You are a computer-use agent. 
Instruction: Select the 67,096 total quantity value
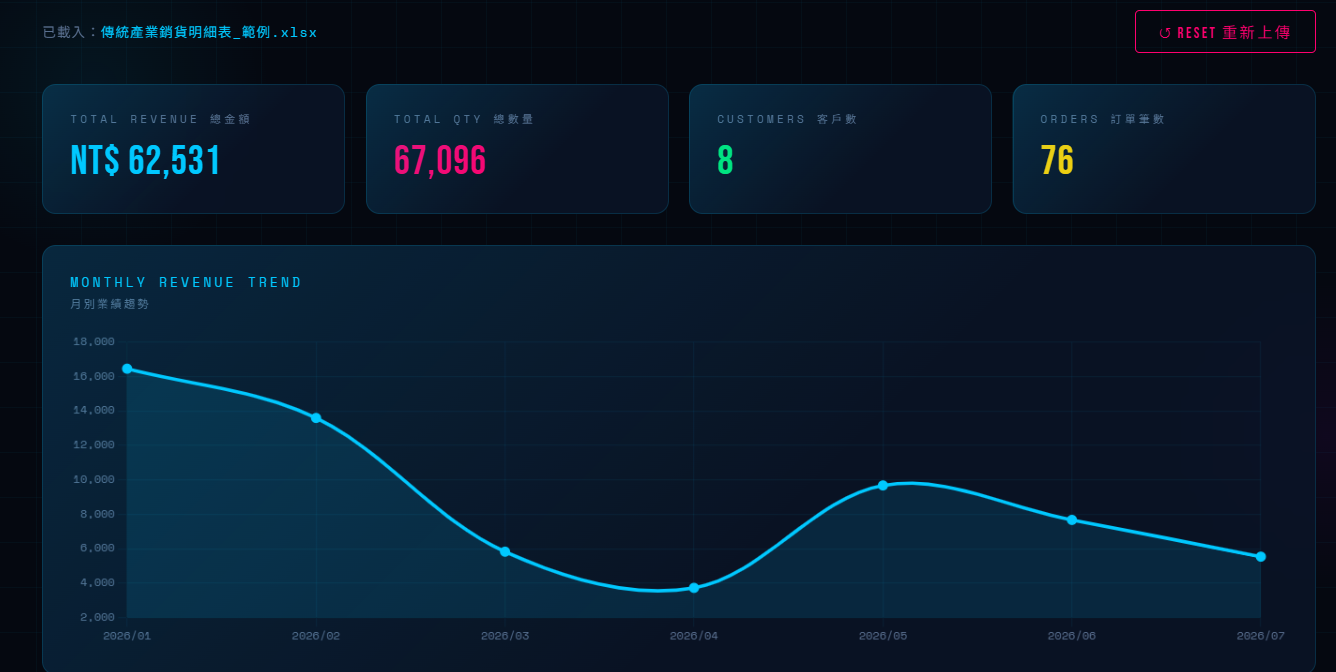(440, 161)
